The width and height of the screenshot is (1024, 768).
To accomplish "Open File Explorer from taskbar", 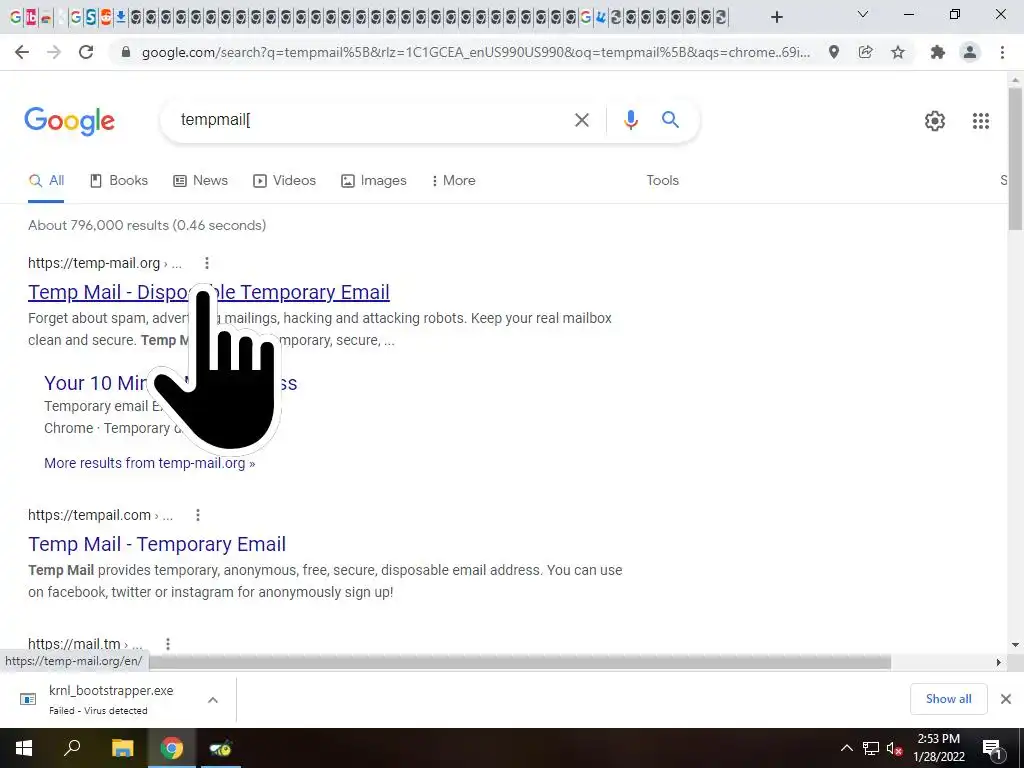I will (x=122, y=748).
